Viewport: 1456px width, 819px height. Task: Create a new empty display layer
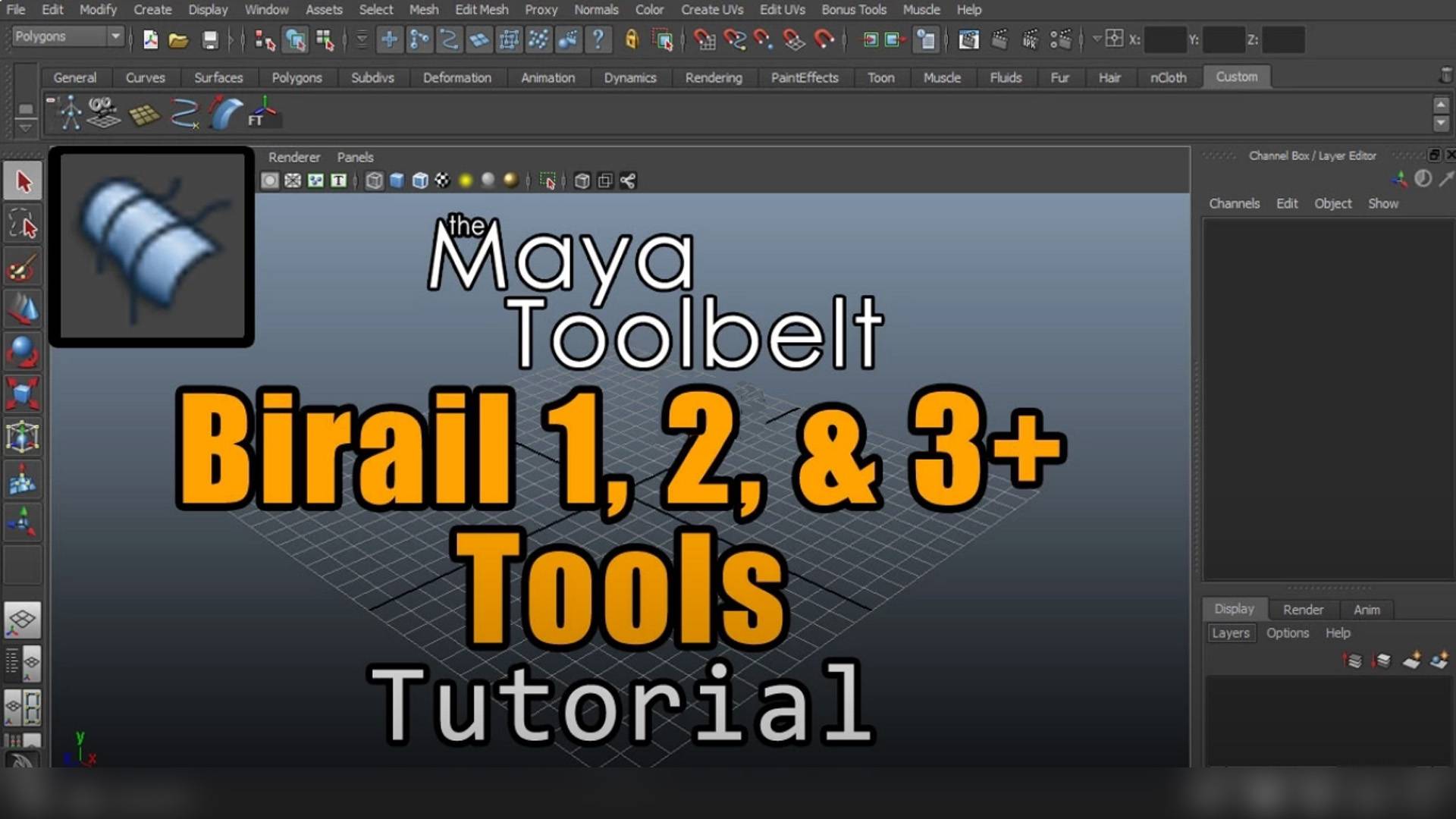point(1411,661)
